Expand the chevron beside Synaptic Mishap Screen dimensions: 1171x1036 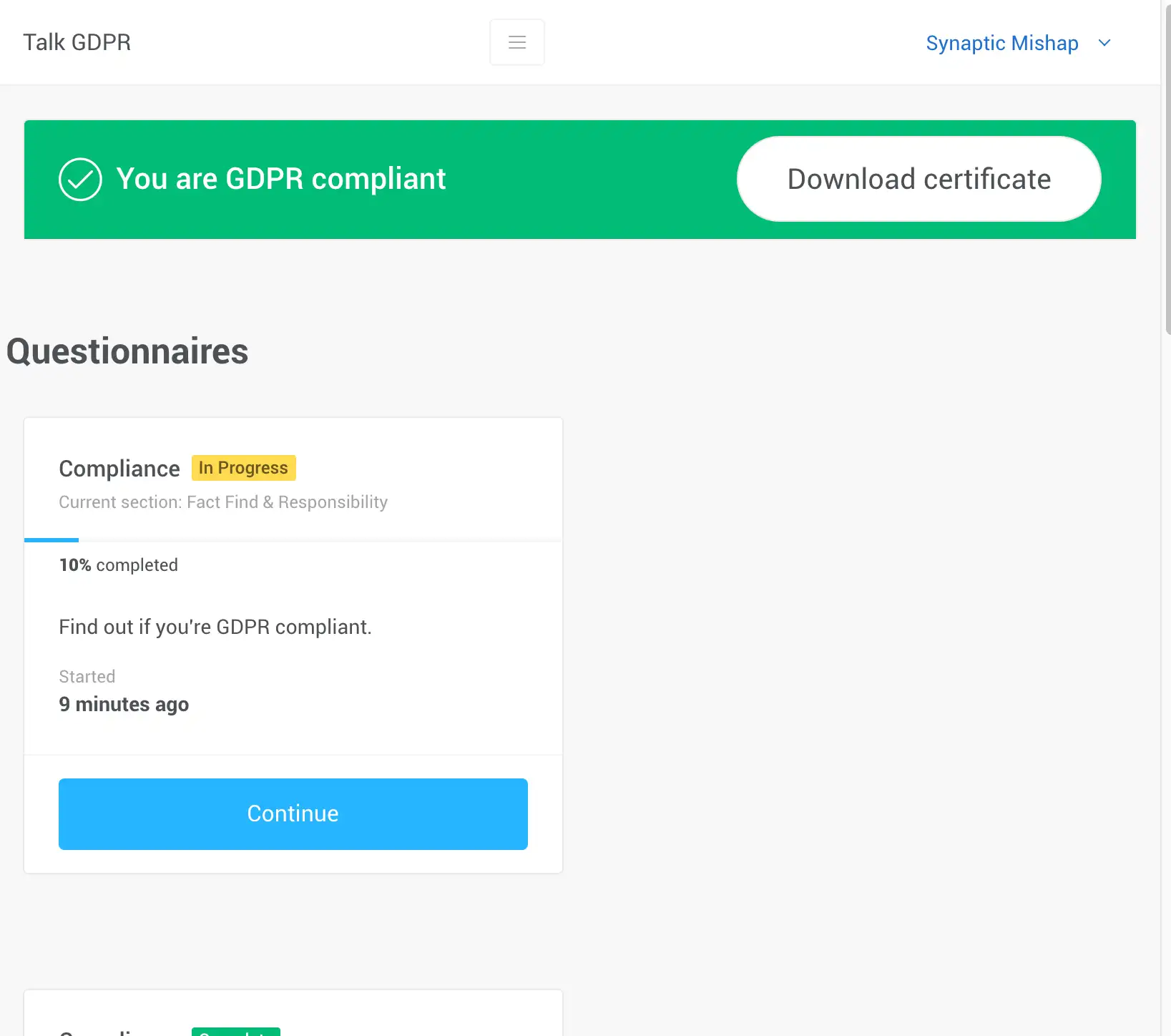tap(1104, 43)
